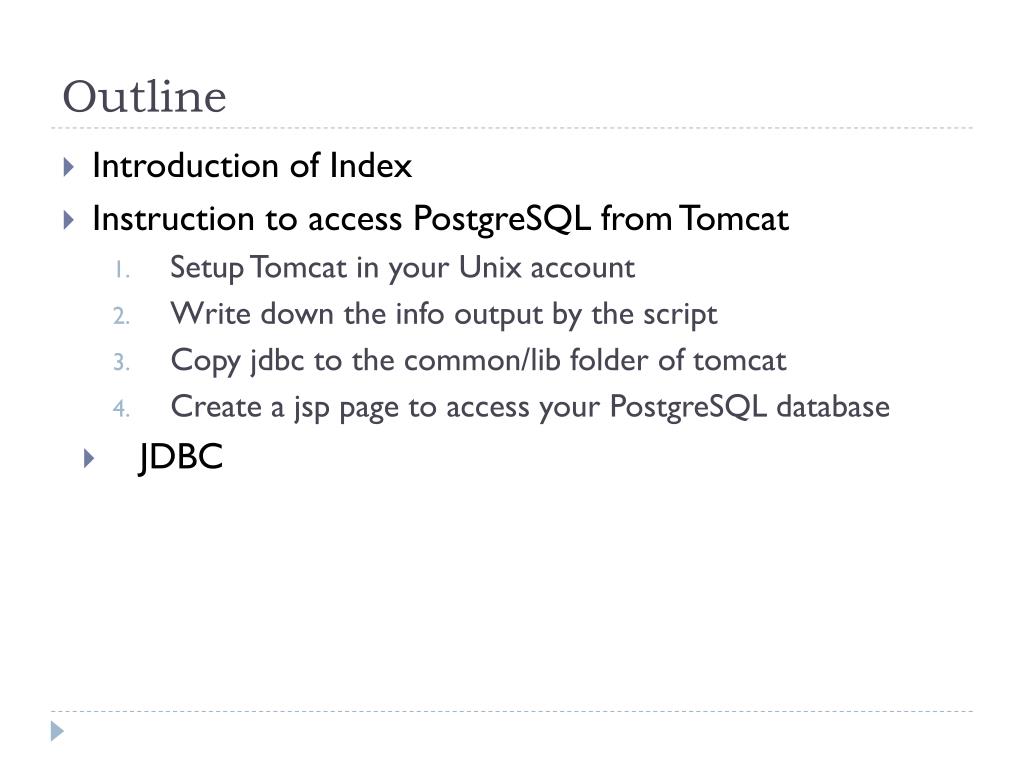
Task: Click the word database in item four
Action: (x=833, y=406)
